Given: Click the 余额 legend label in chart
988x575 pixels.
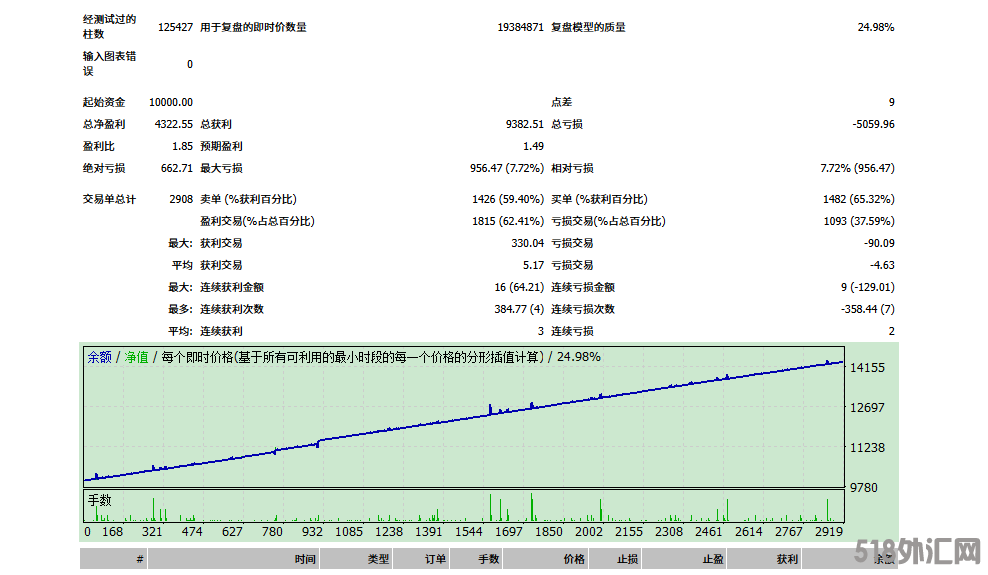Looking at the screenshot, I should 99,357.
